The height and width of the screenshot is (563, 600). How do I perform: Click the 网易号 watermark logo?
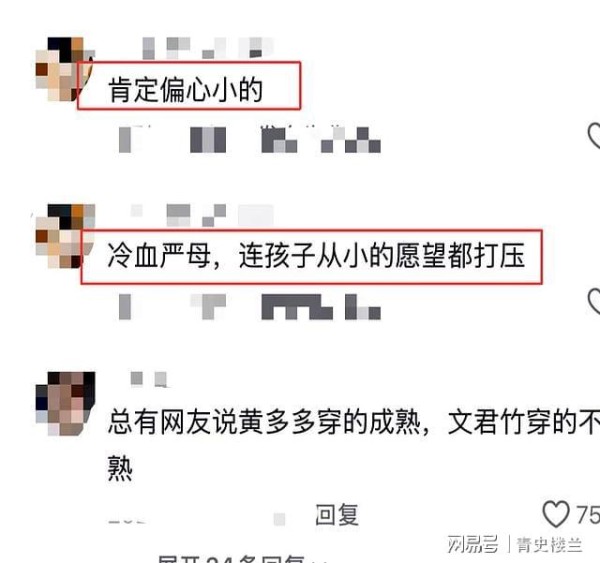point(473,544)
